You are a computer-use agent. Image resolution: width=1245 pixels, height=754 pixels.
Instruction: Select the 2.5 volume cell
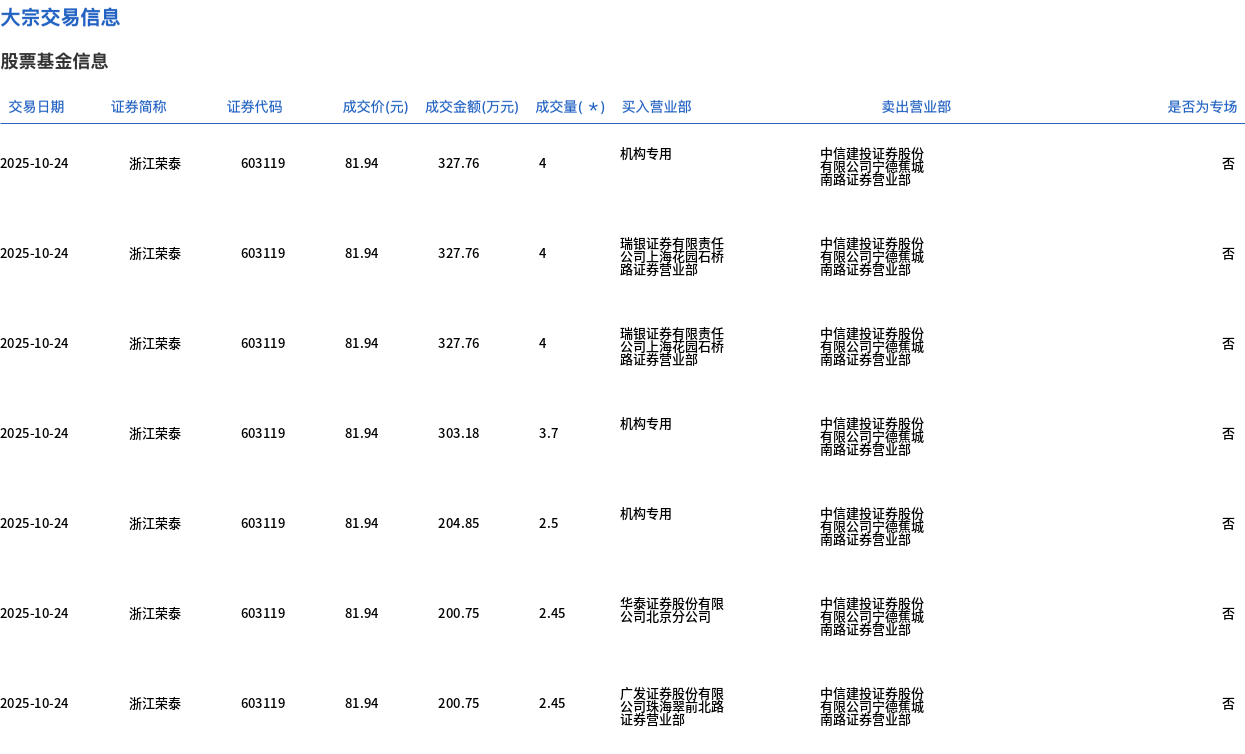(549, 524)
